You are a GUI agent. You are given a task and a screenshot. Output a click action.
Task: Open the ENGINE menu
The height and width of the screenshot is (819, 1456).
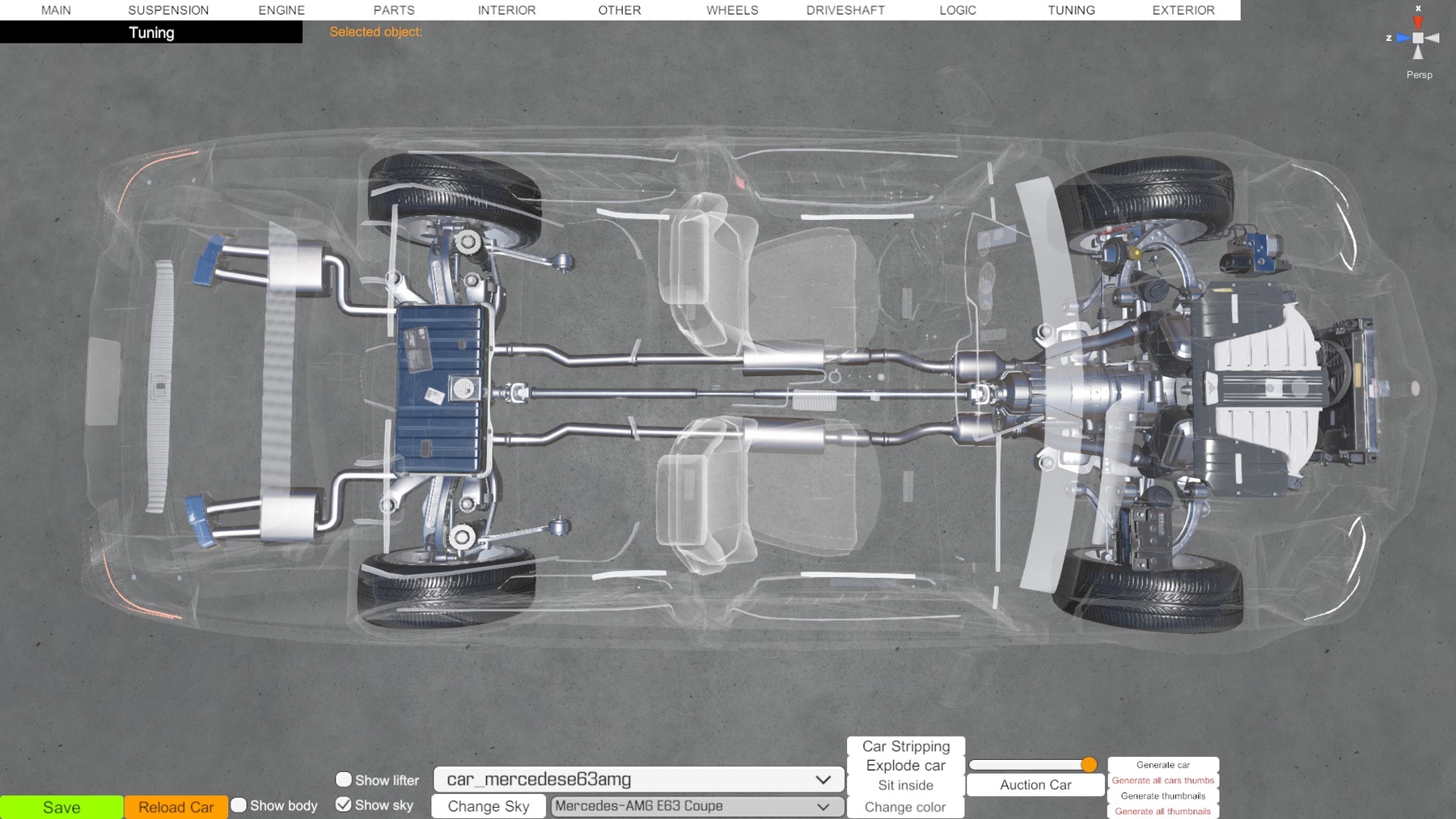(x=281, y=10)
